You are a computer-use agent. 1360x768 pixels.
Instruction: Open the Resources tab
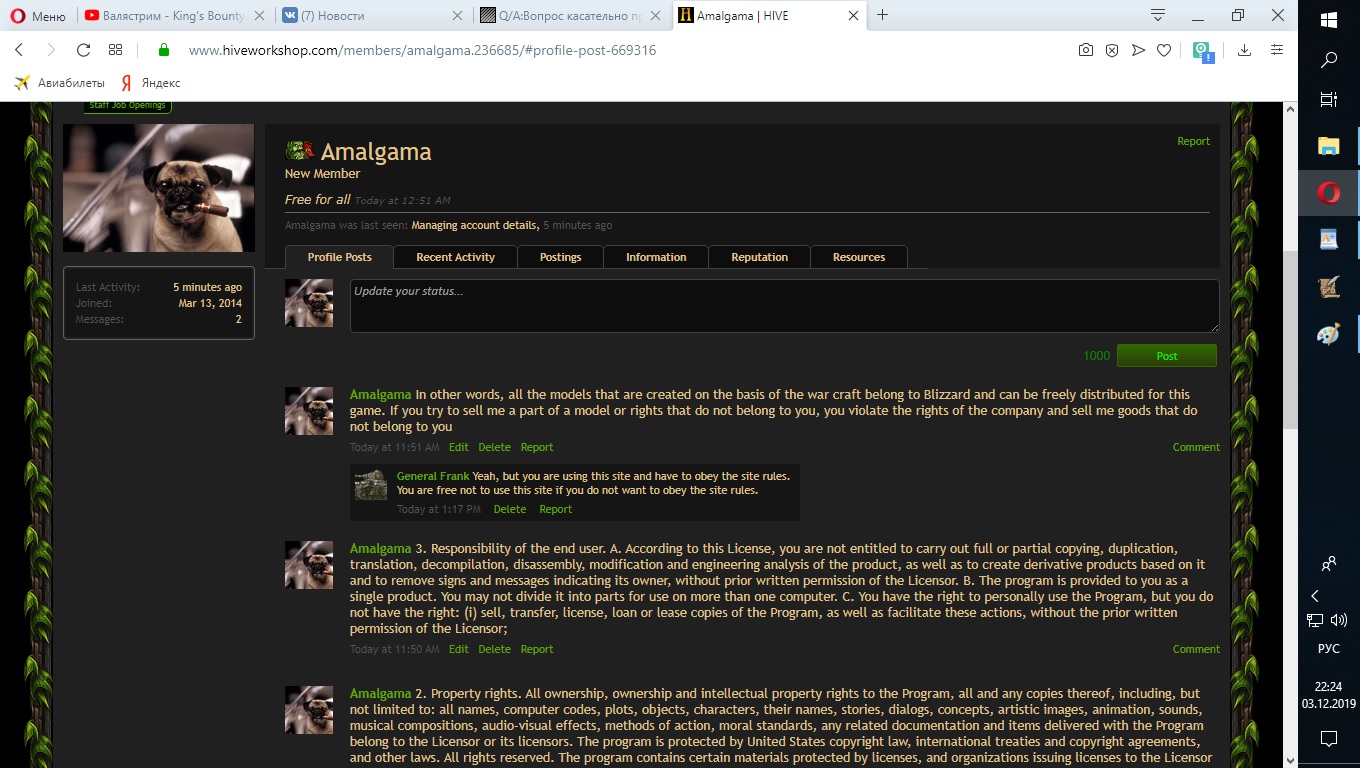[x=859, y=257]
